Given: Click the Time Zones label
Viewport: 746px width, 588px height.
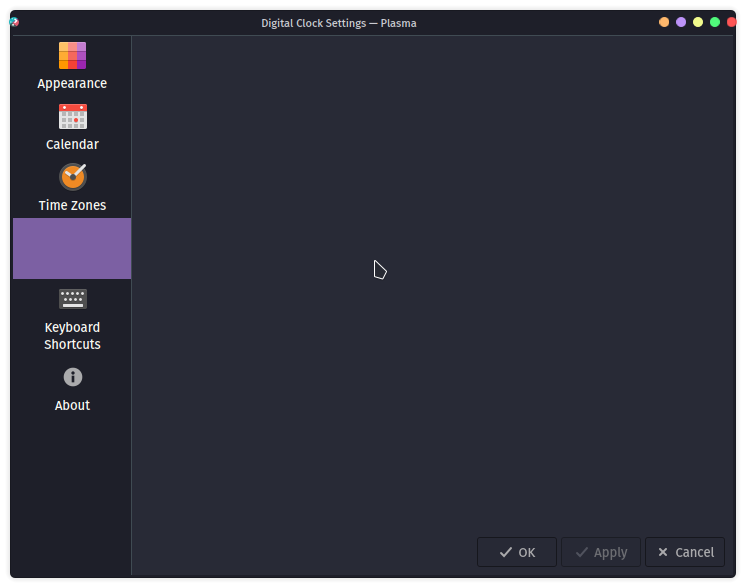Looking at the screenshot, I should 72,205.
